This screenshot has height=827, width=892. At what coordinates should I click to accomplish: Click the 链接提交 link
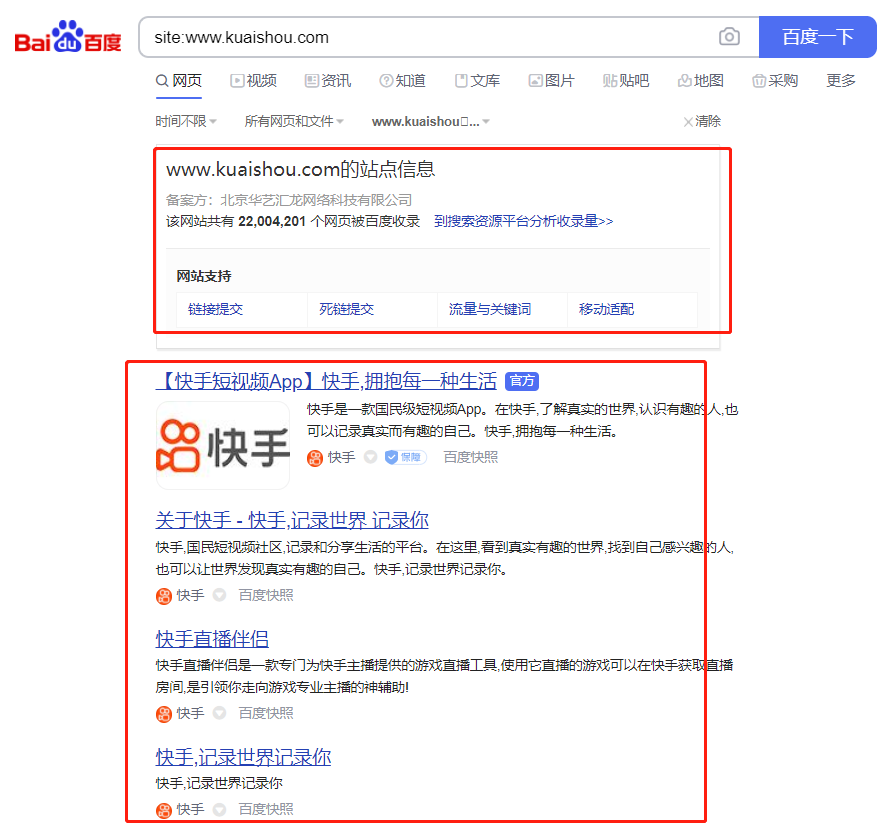[215, 309]
